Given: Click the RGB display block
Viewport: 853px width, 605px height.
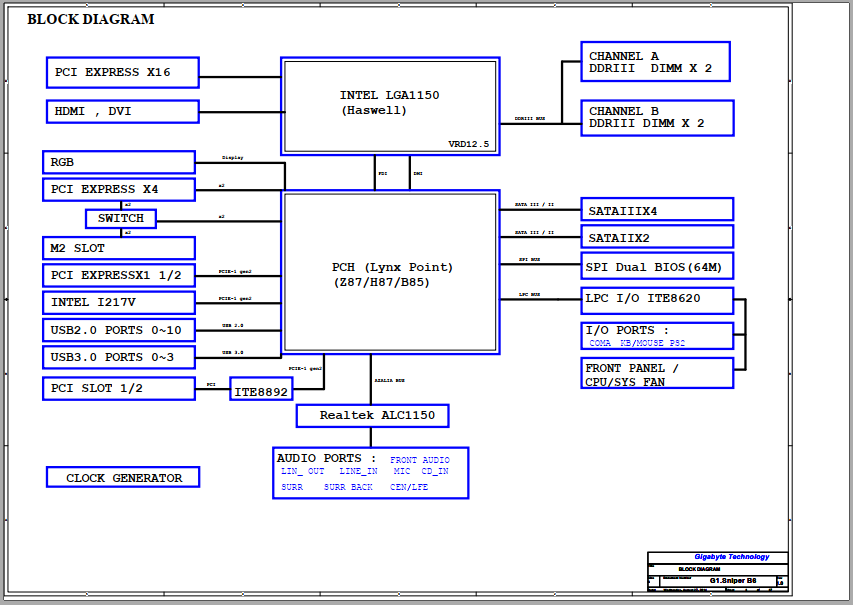Looking at the screenshot, I should pos(118,162).
